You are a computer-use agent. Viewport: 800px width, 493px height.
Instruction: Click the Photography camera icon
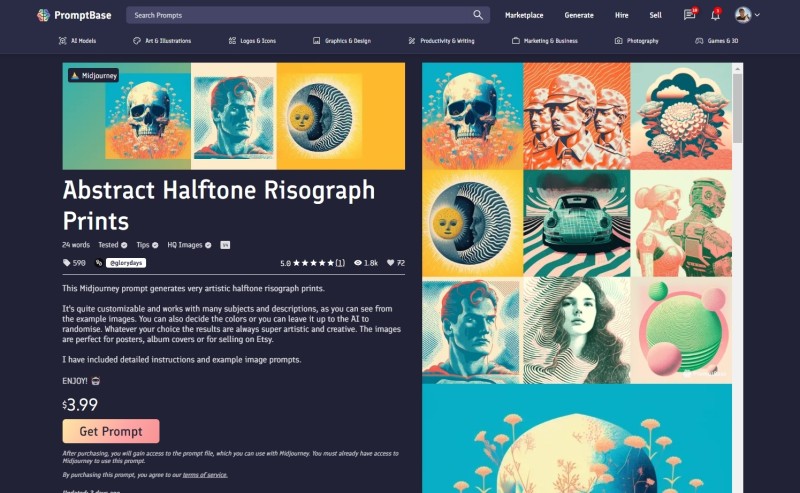[x=618, y=41]
